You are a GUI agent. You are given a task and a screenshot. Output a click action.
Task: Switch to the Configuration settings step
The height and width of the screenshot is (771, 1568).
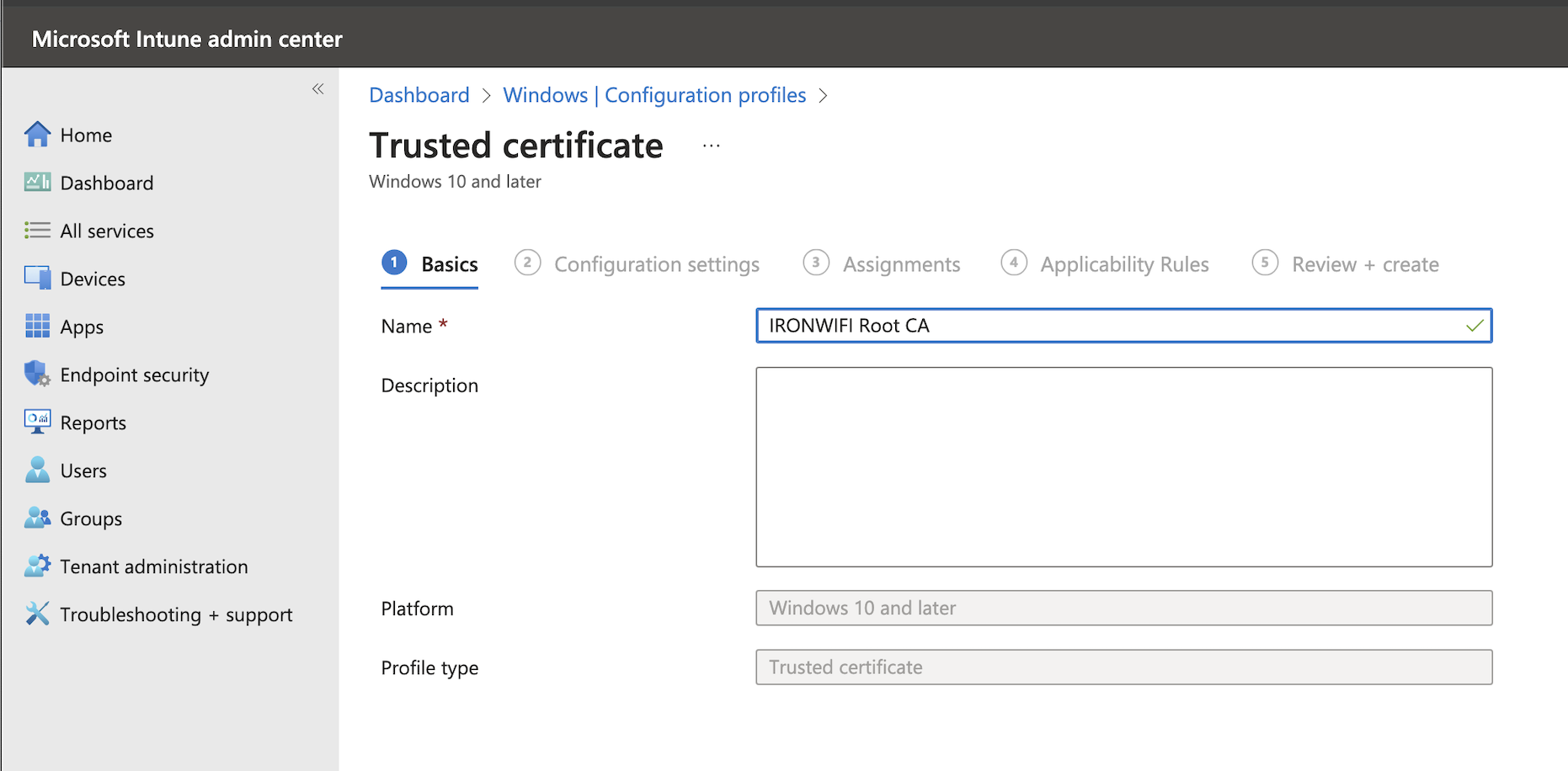click(x=656, y=263)
